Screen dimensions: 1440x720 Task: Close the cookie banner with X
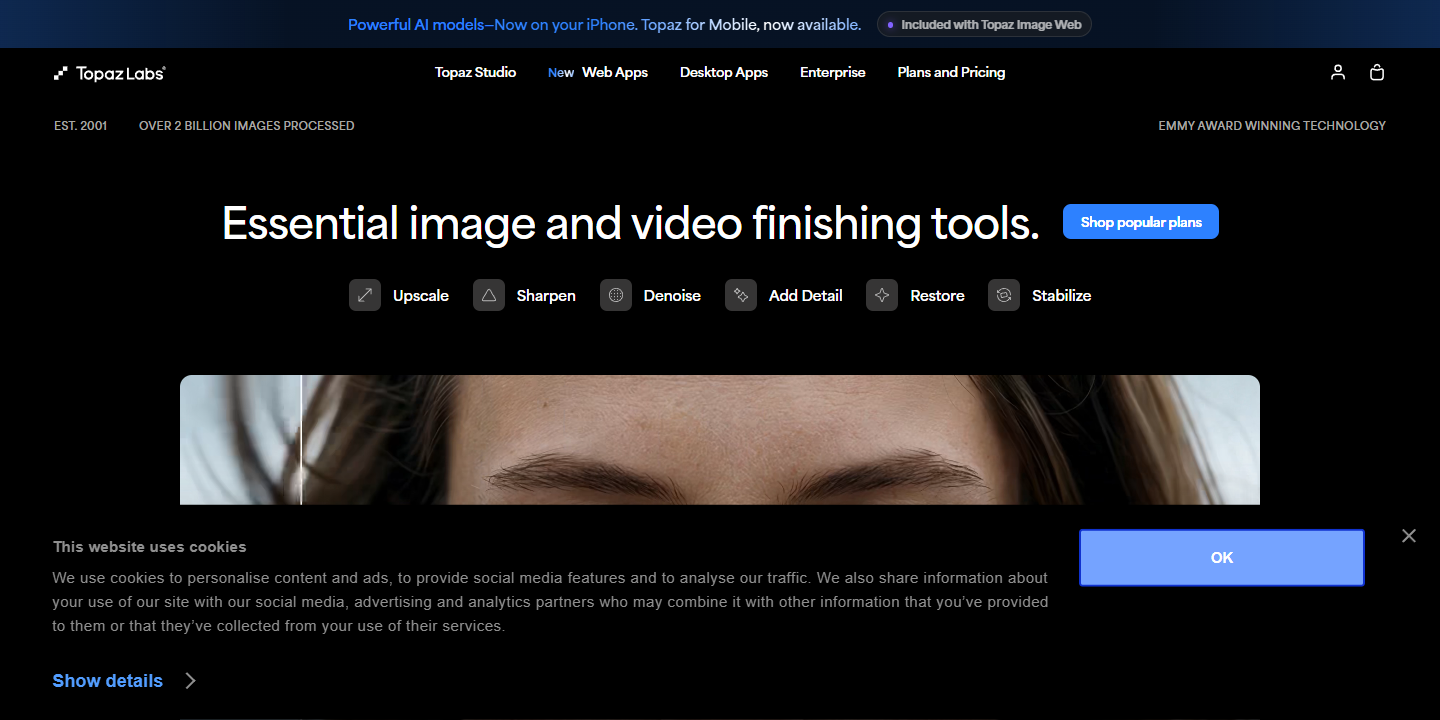(x=1409, y=536)
